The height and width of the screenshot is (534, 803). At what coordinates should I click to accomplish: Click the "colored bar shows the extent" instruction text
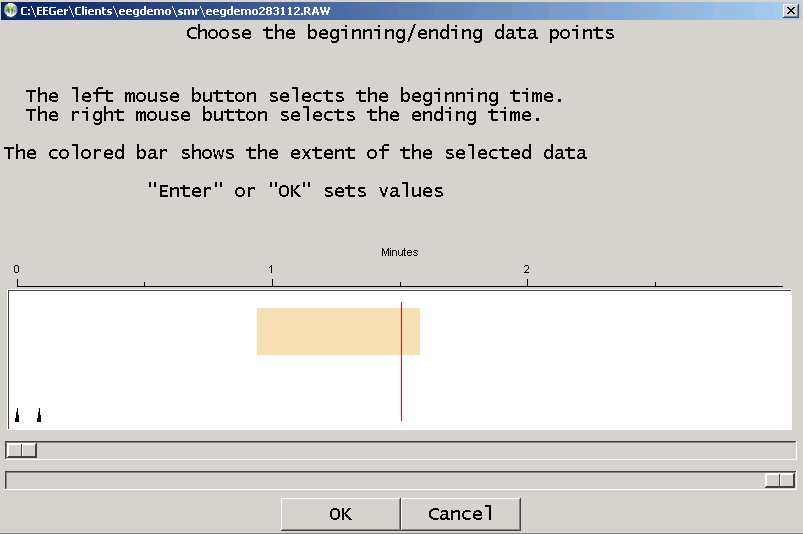[x=295, y=153]
